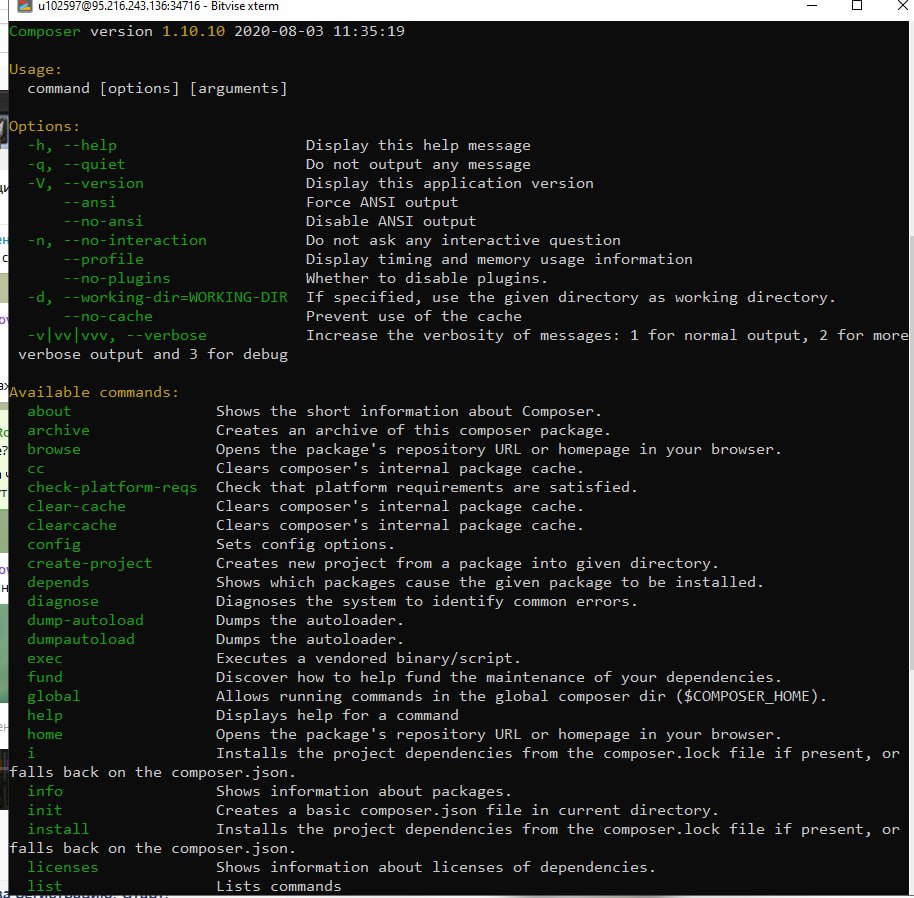Click the text 'Sets config options.'
This screenshot has height=898, width=914.
(305, 545)
